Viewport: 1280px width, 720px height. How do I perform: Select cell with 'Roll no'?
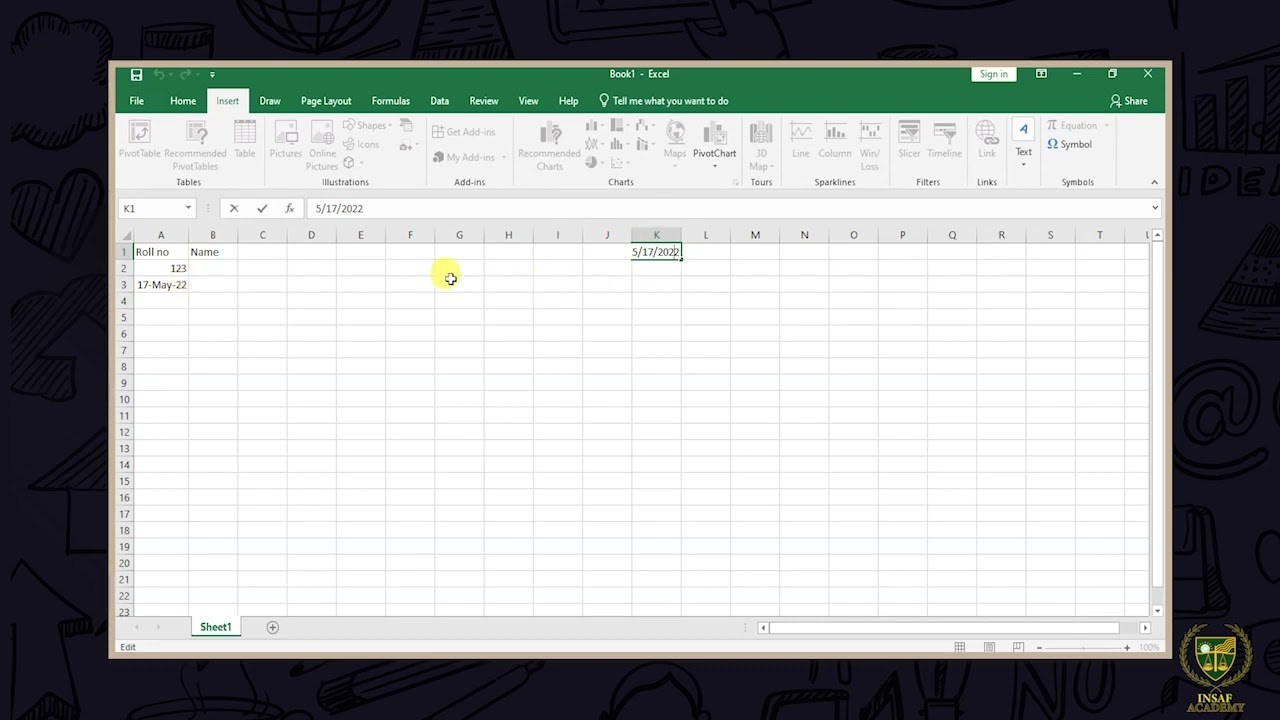[x=160, y=252]
